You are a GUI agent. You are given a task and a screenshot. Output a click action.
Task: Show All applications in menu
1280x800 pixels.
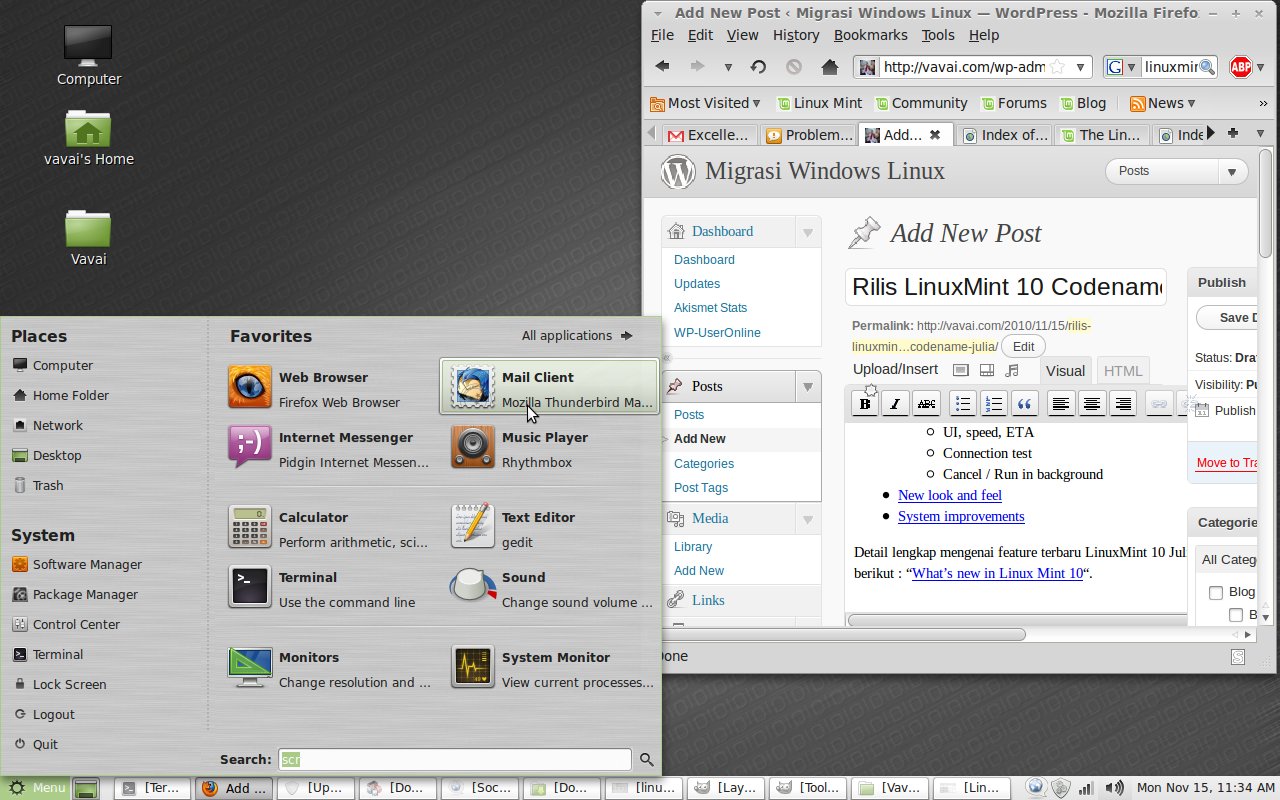(x=577, y=336)
